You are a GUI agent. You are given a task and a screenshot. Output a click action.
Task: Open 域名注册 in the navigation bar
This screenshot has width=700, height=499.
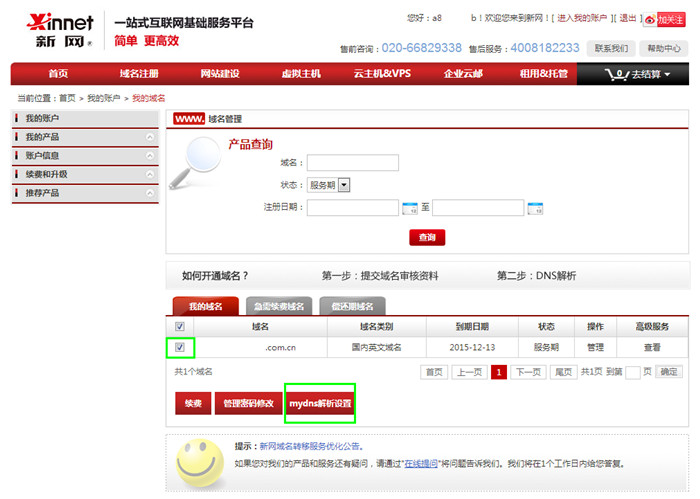(138, 74)
